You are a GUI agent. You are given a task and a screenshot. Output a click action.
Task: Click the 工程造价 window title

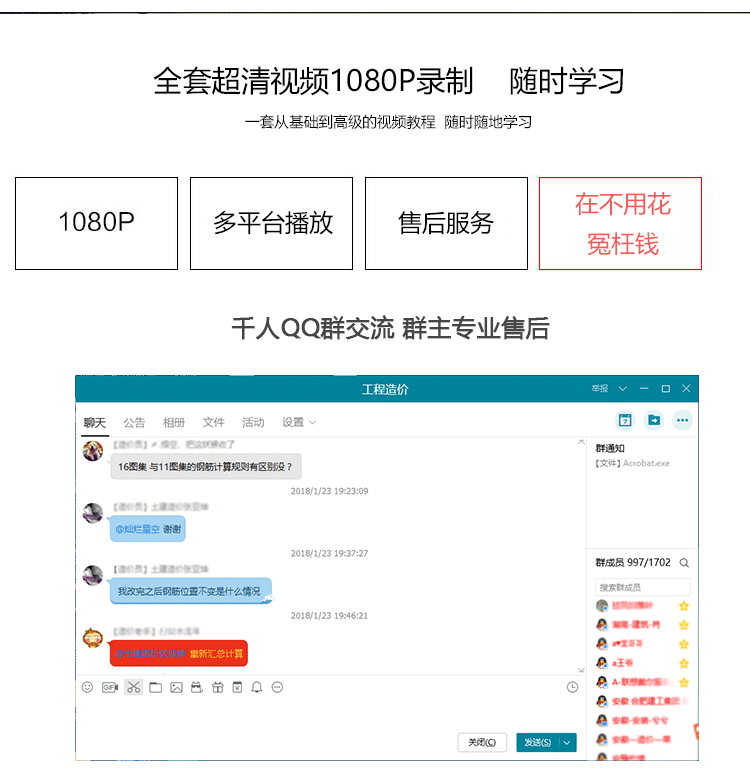coord(385,389)
